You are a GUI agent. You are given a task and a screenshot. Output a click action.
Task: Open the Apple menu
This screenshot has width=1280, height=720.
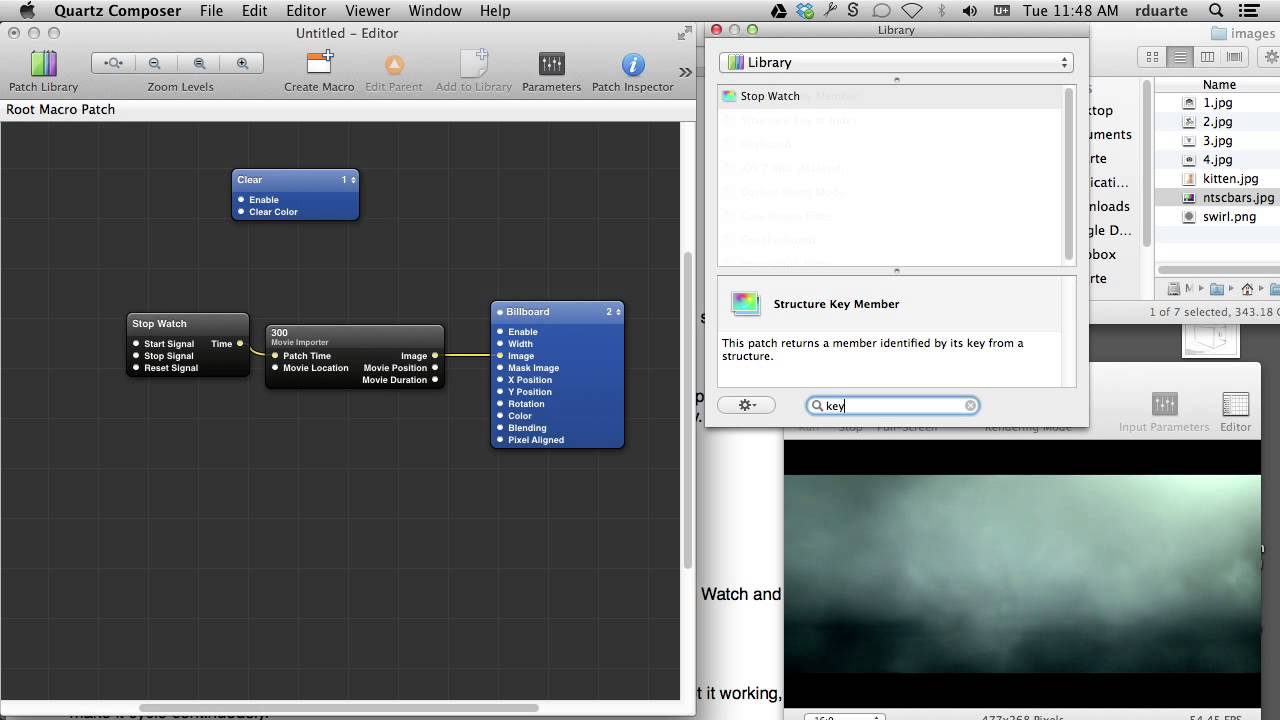(27, 11)
